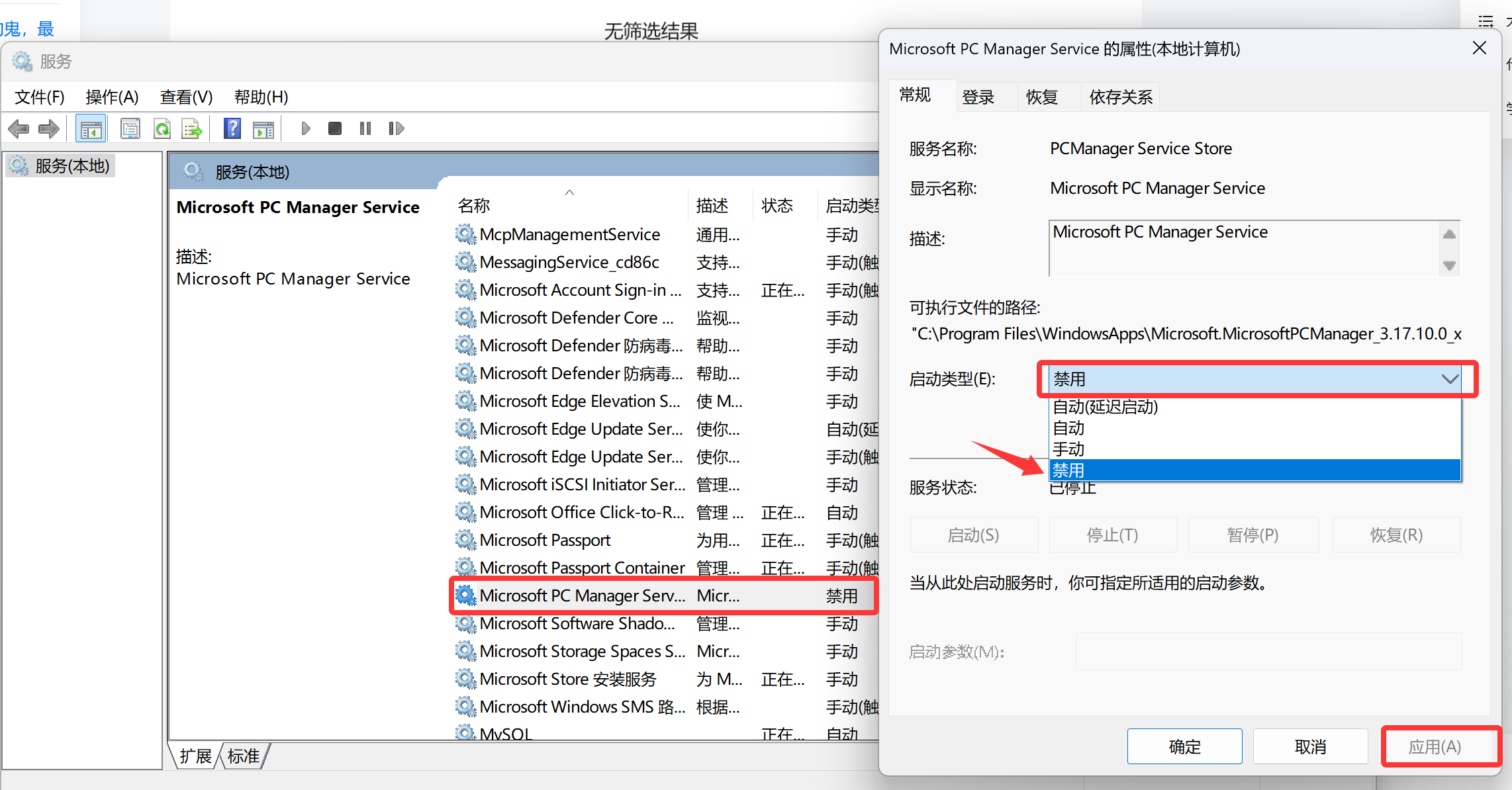
Task: Click the Refresh toolbar icon
Action: coord(162,128)
